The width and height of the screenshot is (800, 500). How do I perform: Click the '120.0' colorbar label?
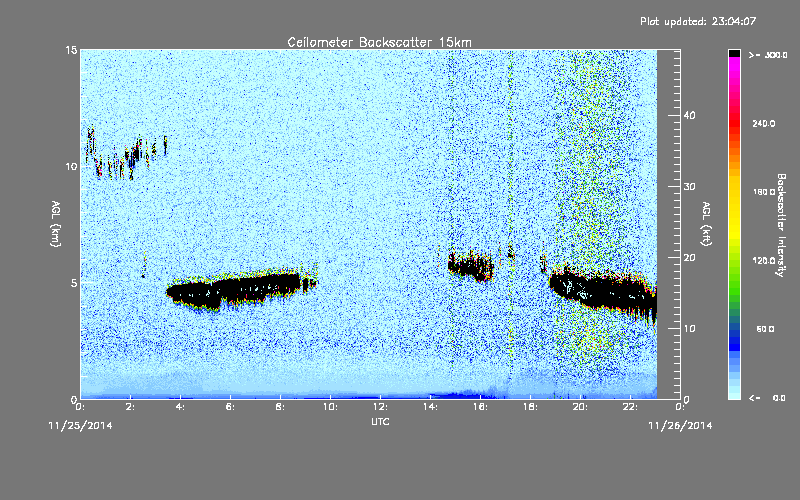764,261
